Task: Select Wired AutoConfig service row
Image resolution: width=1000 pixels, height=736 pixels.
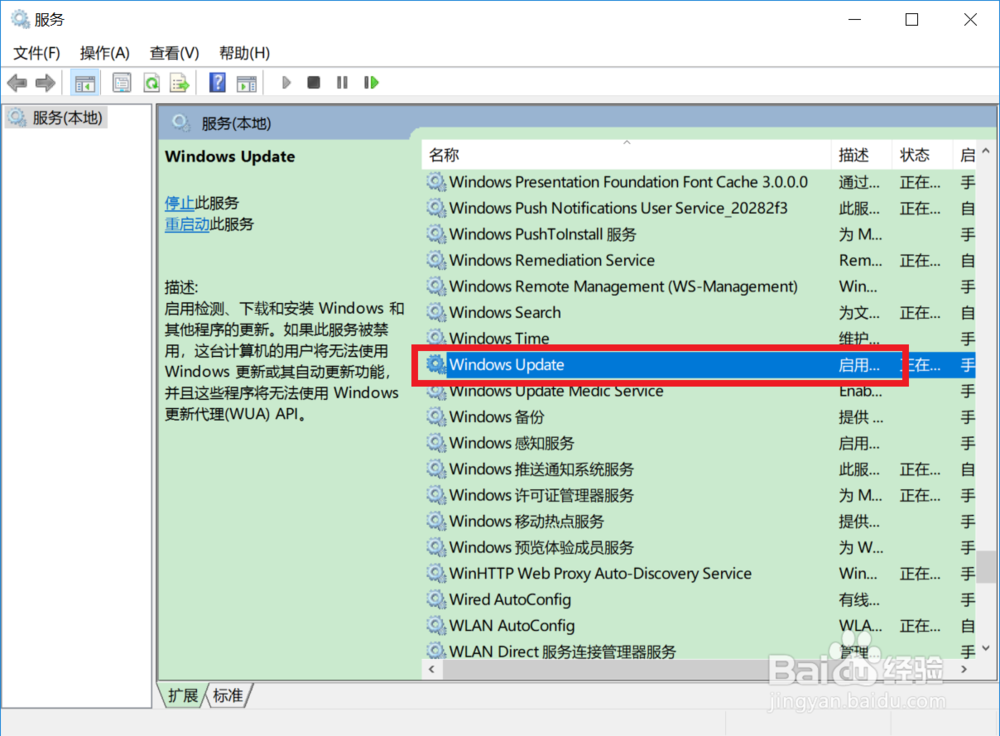Action: point(699,600)
